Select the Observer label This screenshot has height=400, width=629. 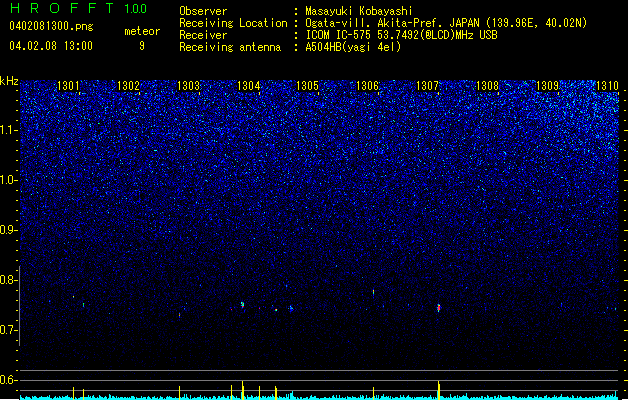point(203,11)
